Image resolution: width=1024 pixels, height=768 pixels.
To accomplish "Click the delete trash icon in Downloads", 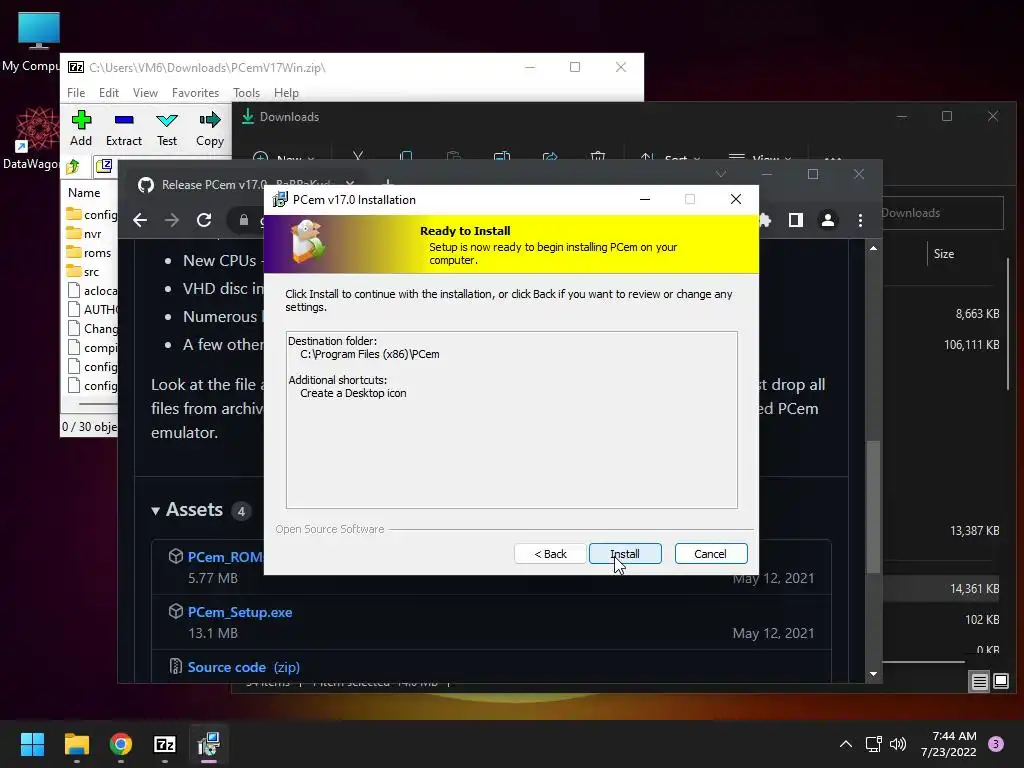I will click(x=598, y=157).
